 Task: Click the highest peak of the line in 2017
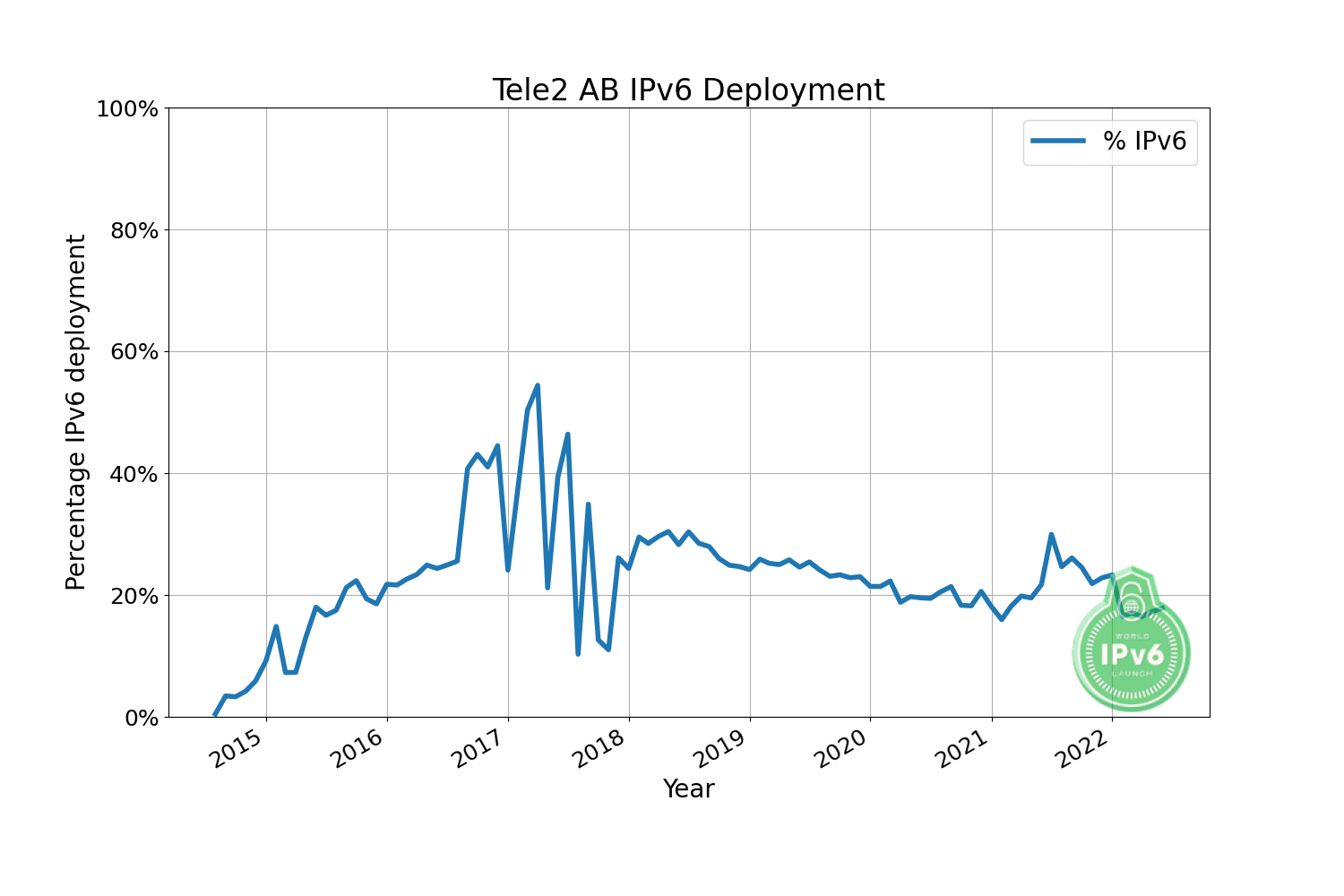click(x=537, y=385)
